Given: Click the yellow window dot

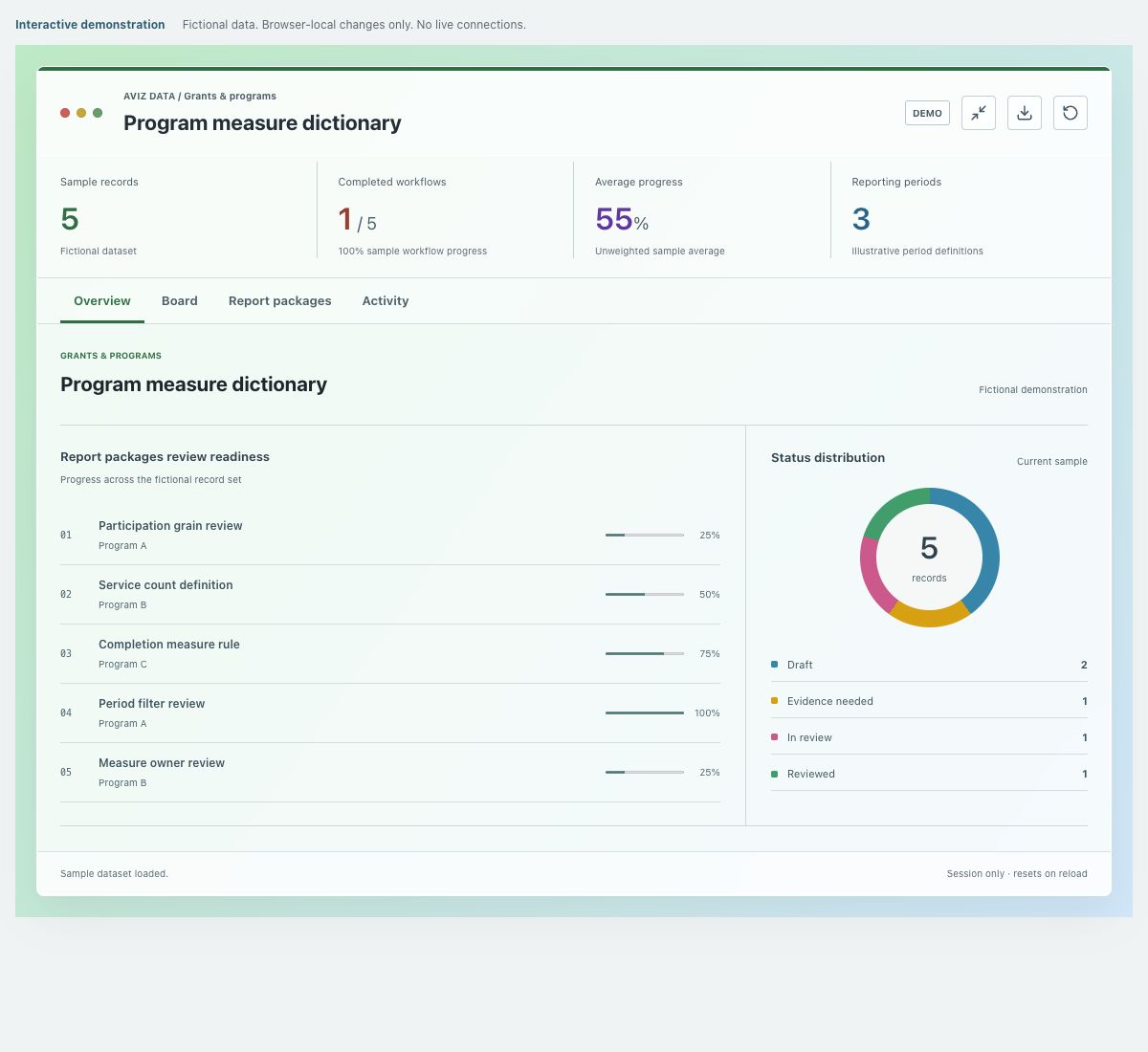Looking at the screenshot, I should (x=81, y=113).
